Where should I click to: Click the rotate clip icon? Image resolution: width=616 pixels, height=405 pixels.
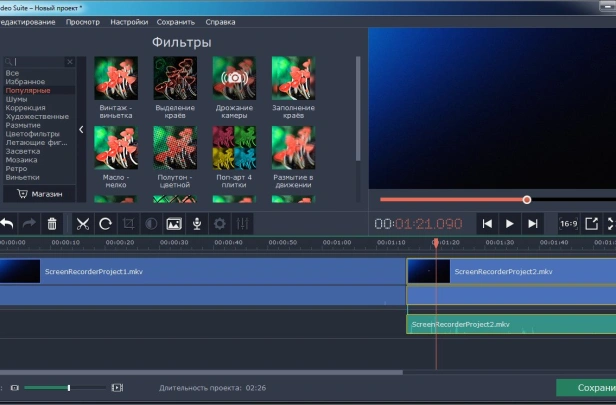pyautogui.click(x=105, y=224)
